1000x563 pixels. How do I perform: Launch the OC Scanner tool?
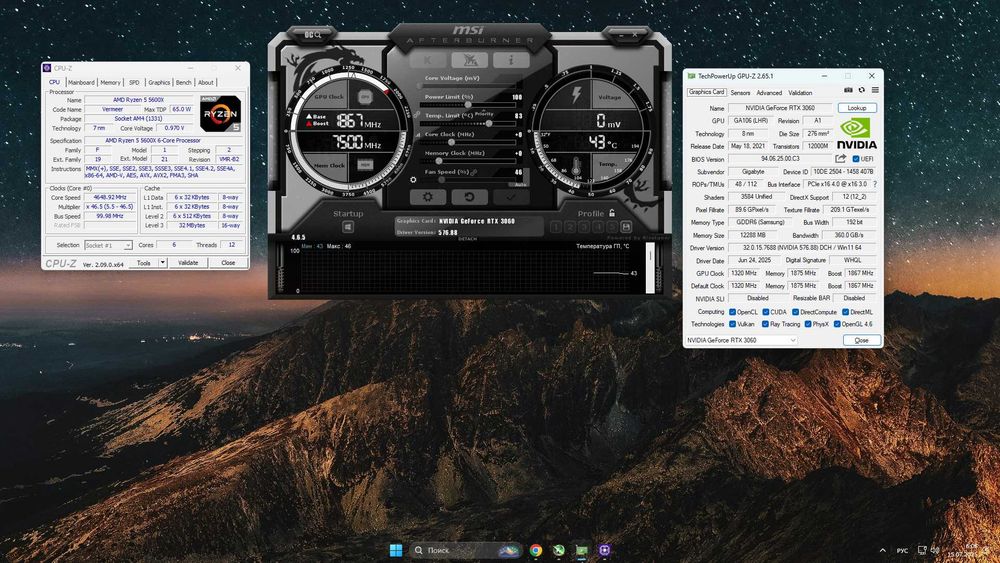[x=313, y=34]
